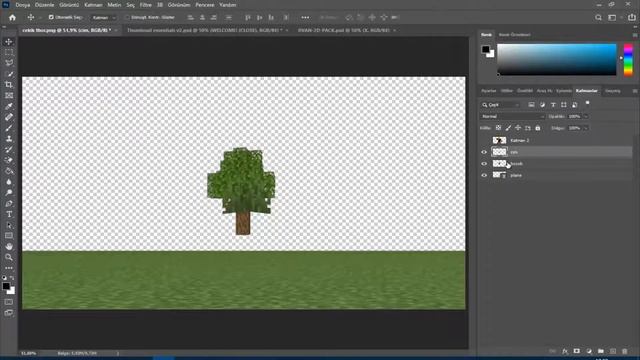This screenshot has height=360, width=640.
Task: Switch to the Katmanlar panel tab
Action: pos(587,91)
